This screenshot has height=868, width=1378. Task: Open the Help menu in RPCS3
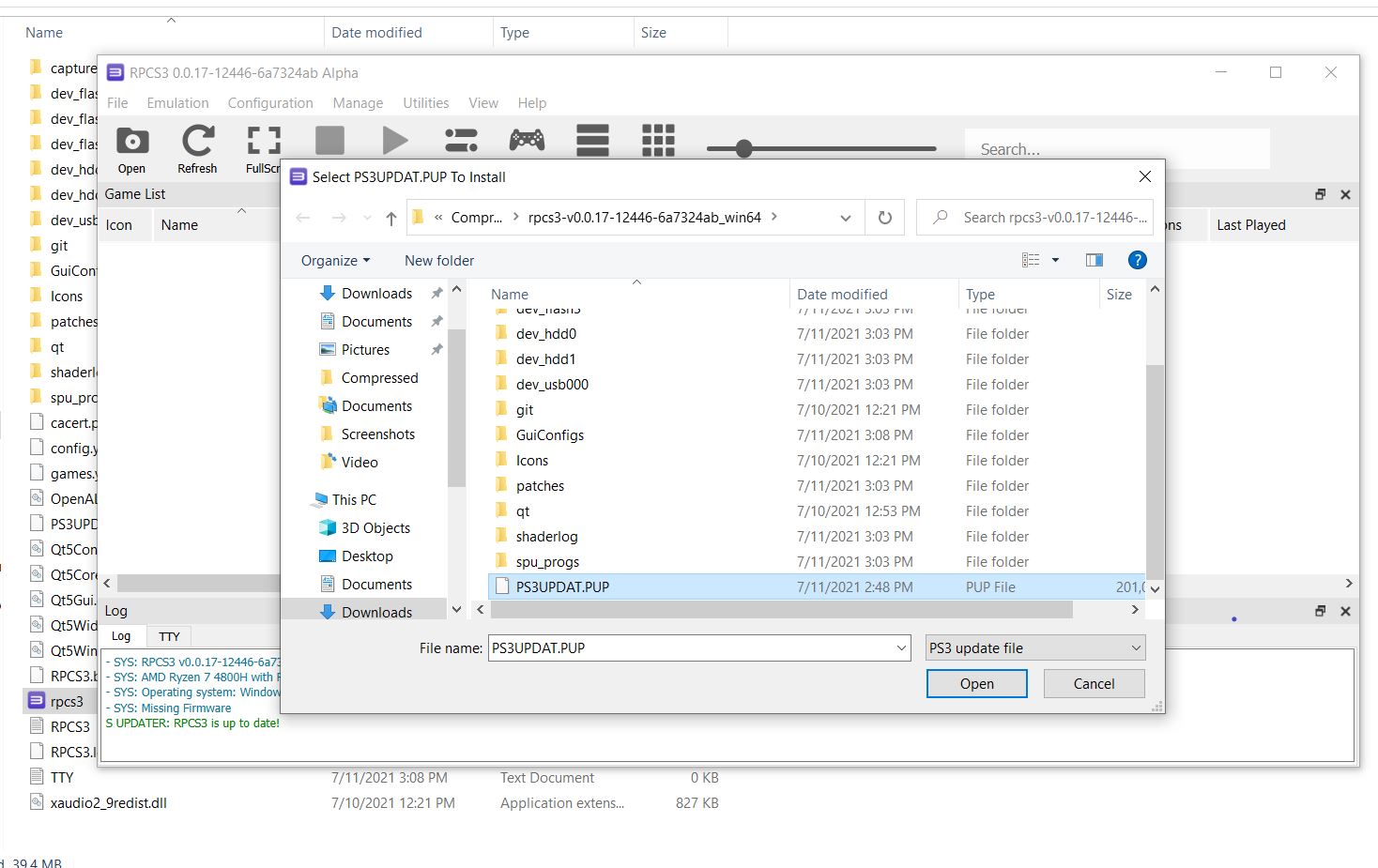532,103
